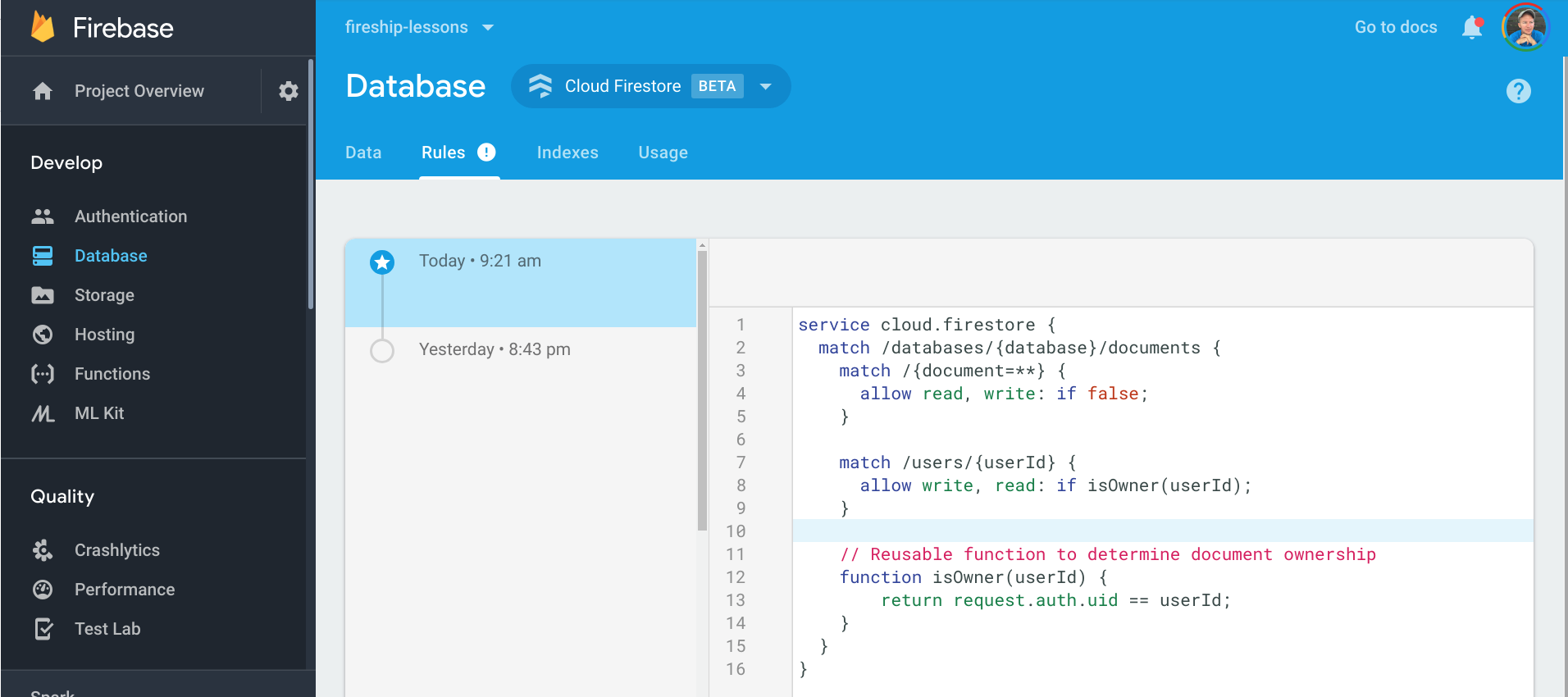
Task: Click the Go to docs link
Action: point(1395,27)
